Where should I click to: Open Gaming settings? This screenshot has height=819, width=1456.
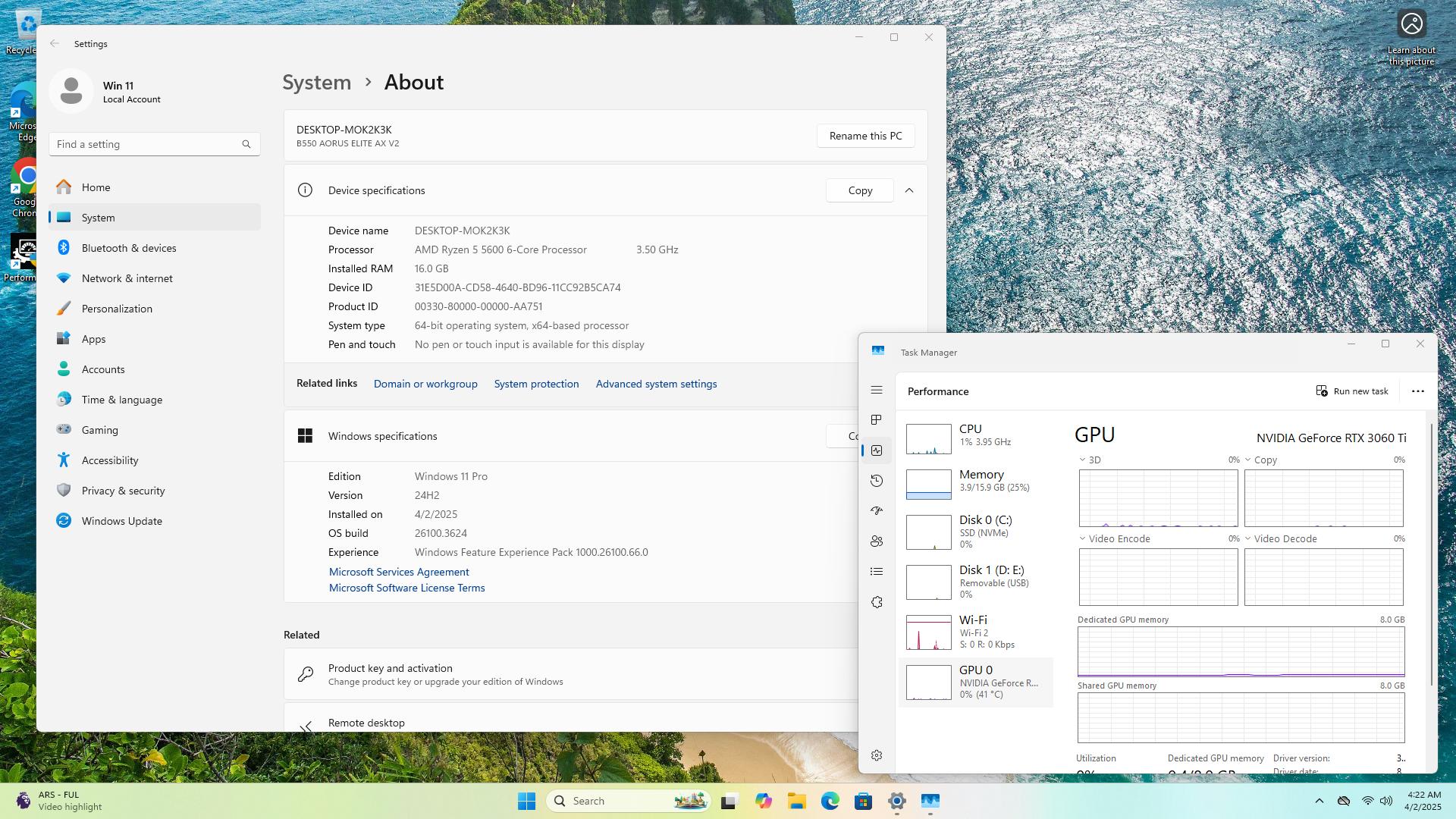pos(155,430)
